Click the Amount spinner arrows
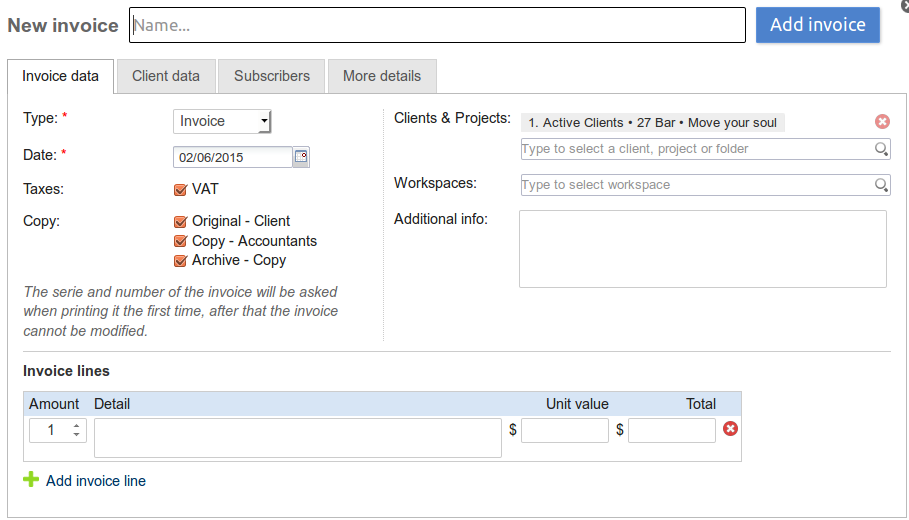The image size is (909, 520). tap(76, 430)
